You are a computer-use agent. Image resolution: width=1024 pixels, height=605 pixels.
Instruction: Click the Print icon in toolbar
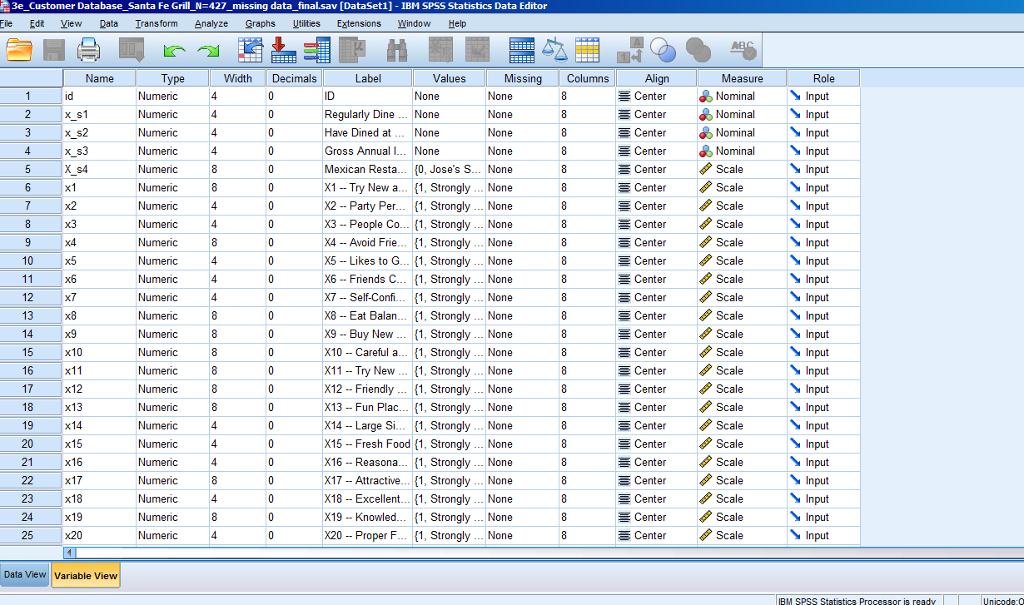click(88, 50)
